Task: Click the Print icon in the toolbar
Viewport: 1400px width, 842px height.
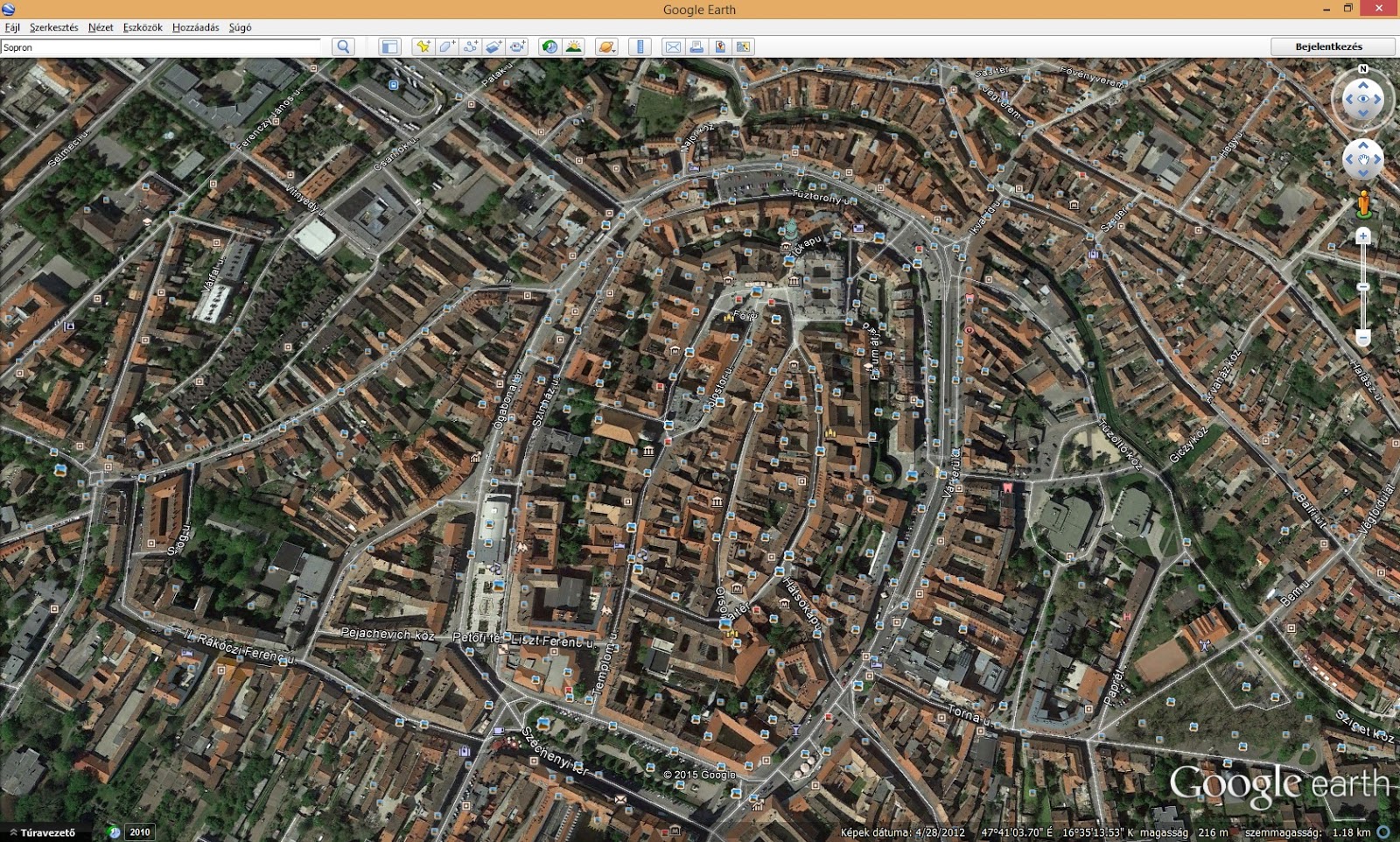Action: point(696,47)
